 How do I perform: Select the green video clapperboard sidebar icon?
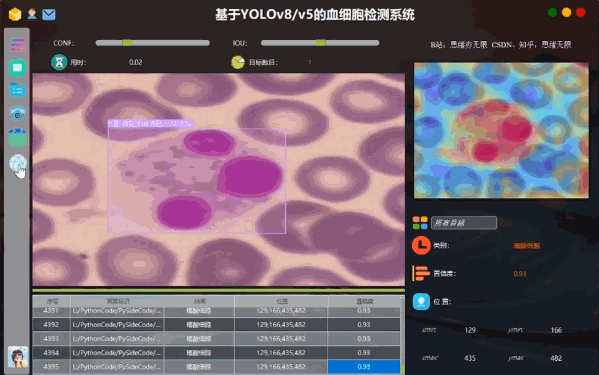coord(18,137)
